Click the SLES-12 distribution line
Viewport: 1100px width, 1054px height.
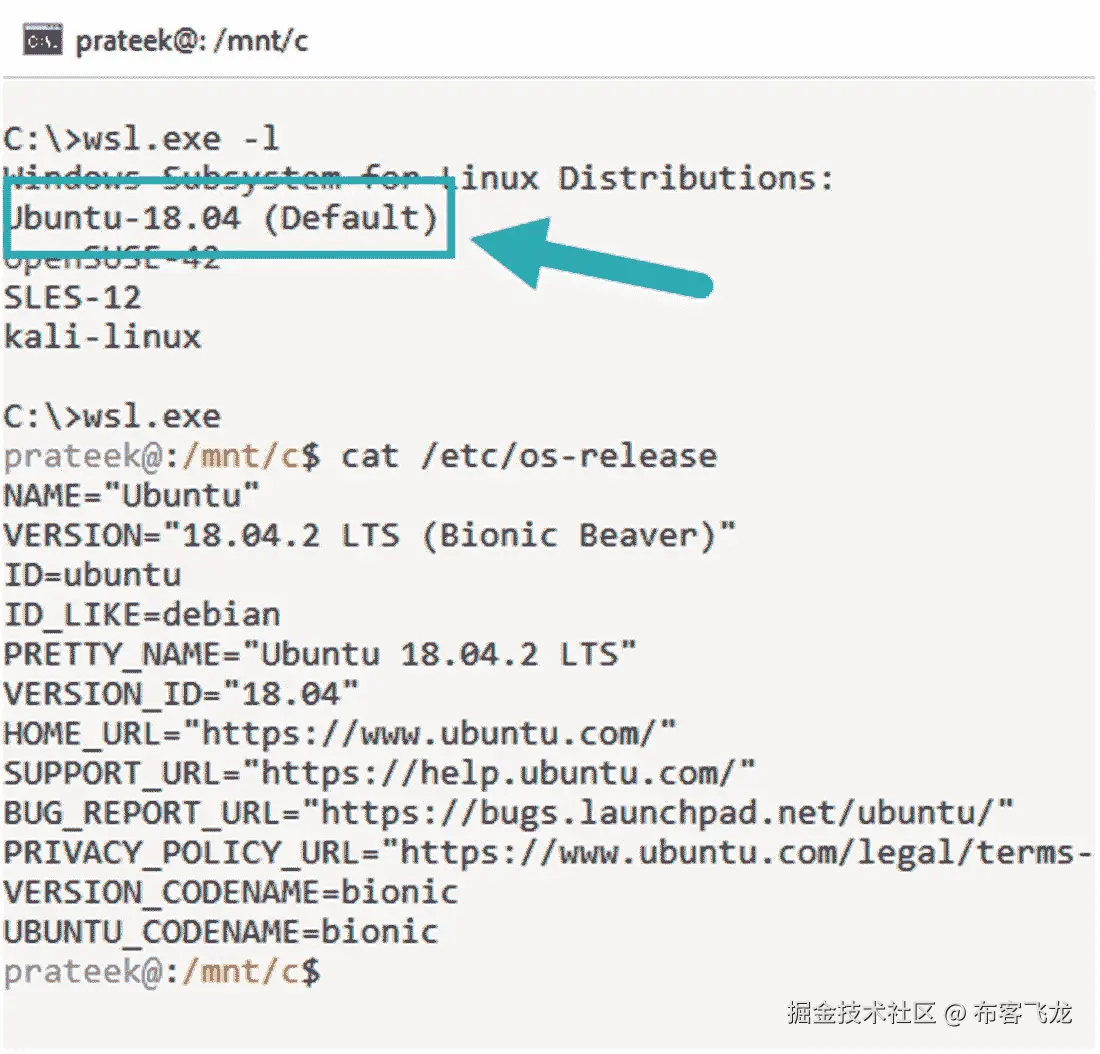click(x=72, y=297)
